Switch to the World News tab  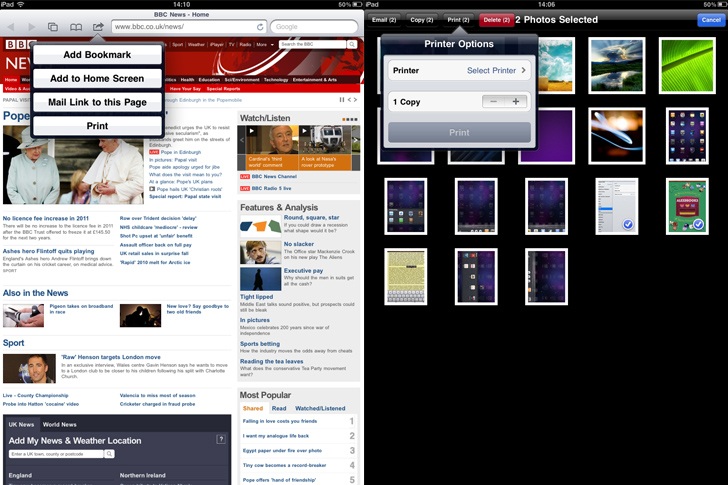[59, 424]
